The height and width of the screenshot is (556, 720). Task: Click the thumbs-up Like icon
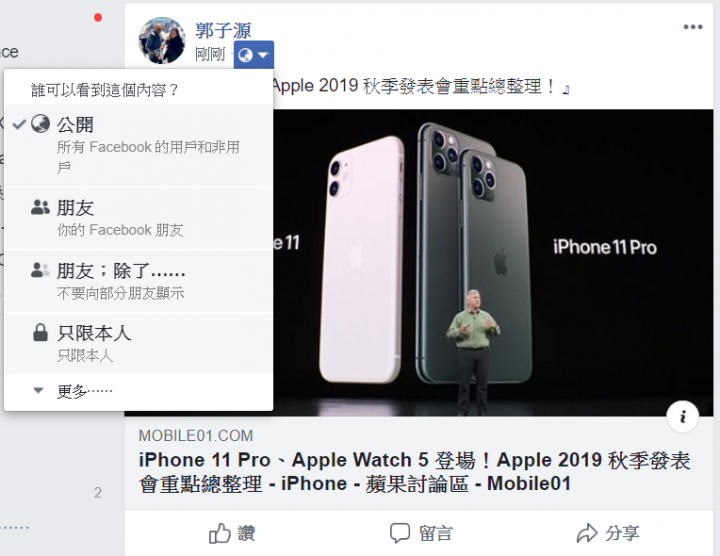click(x=219, y=534)
